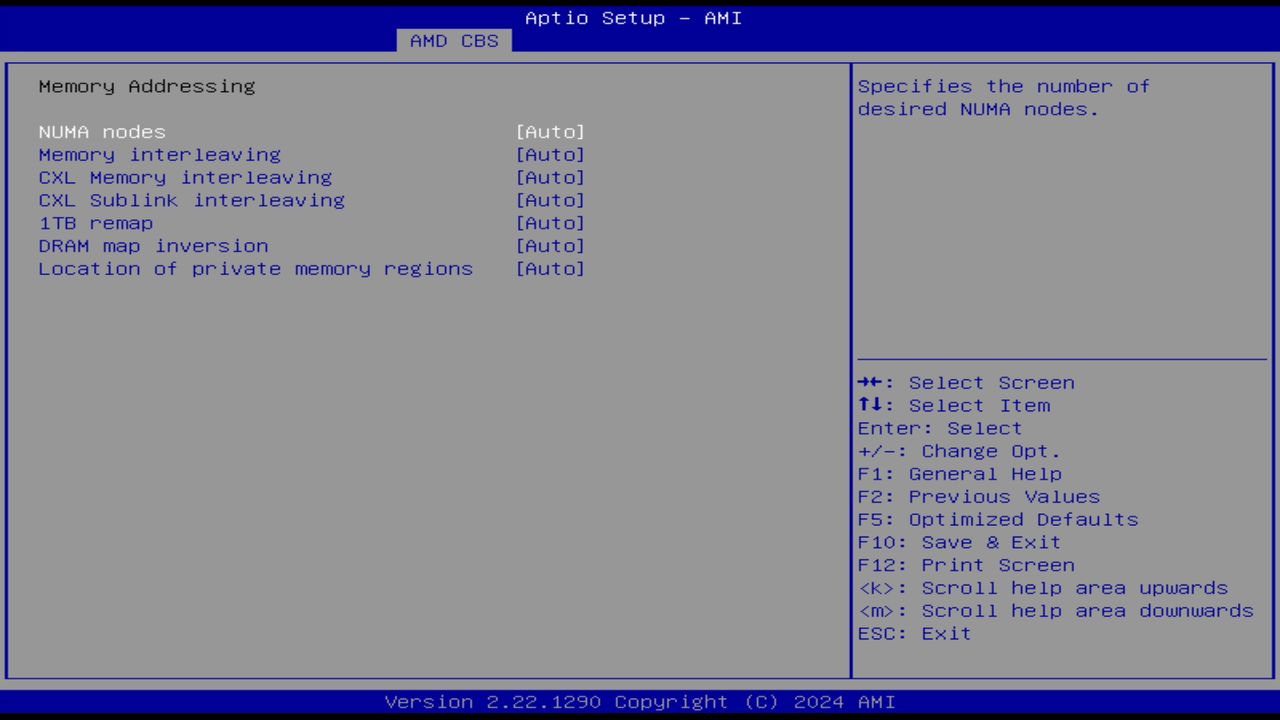Viewport: 1280px width, 720px height.
Task: Open the CXL Sublink interleaving [Auto] value
Action: [550, 201]
